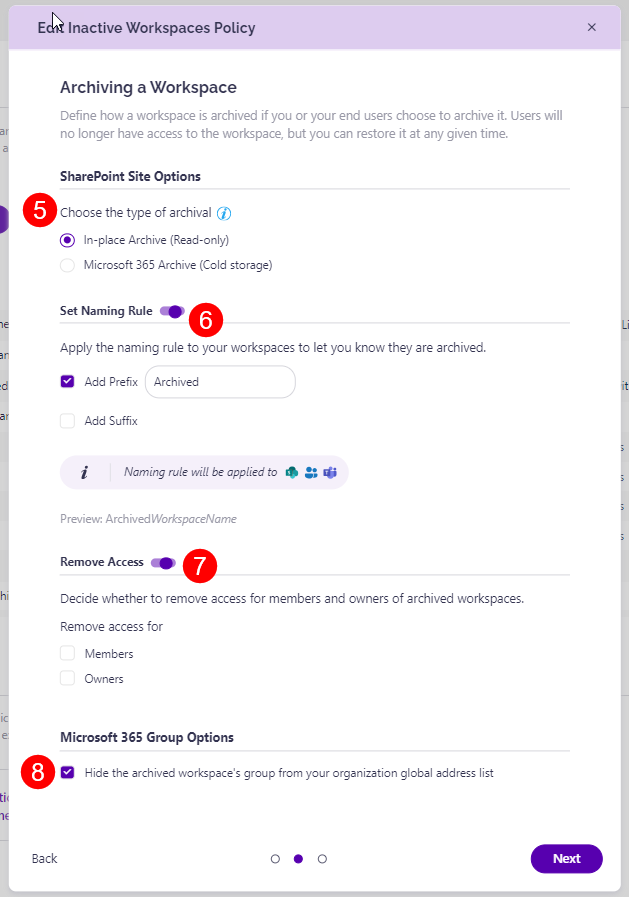Click the red step badge numbered 7
This screenshot has height=897, width=629.
point(200,564)
